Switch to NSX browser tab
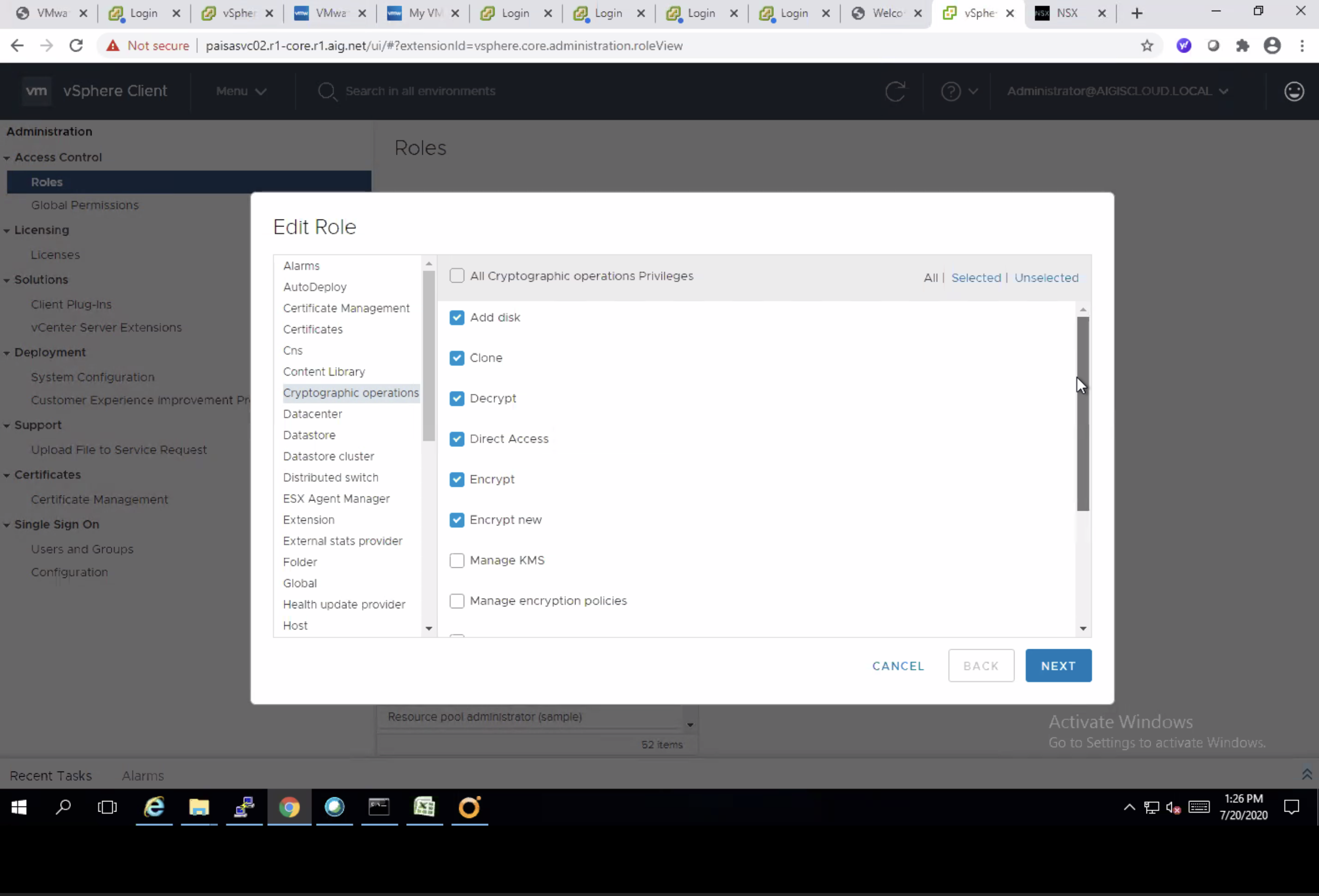 [x=1067, y=13]
